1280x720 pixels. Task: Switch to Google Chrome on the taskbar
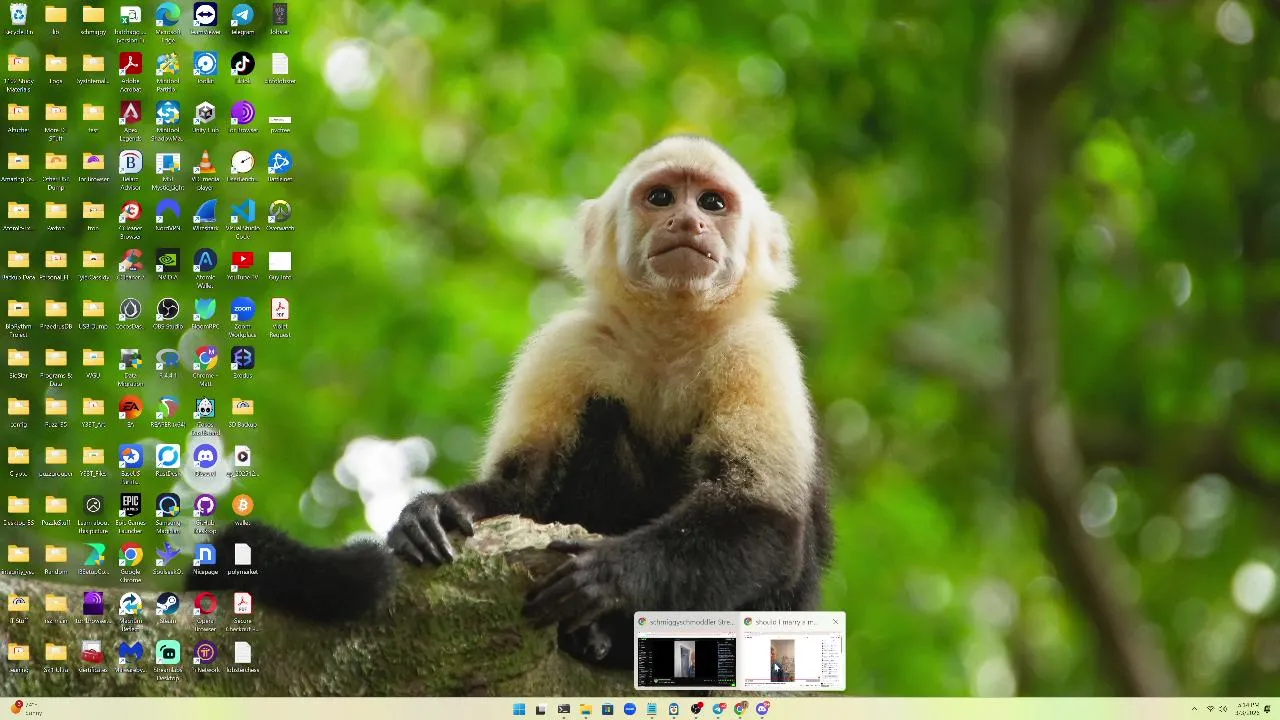click(x=740, y=709)
